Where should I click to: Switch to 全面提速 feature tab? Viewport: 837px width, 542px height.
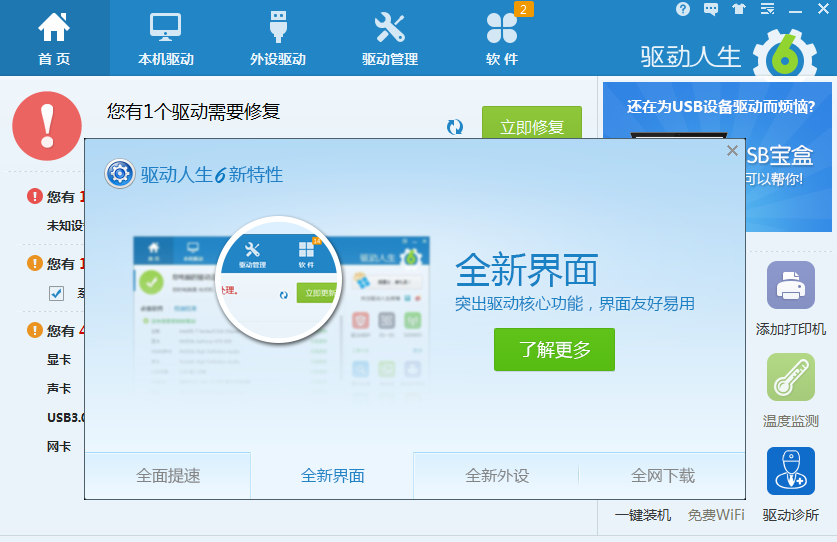168,476
